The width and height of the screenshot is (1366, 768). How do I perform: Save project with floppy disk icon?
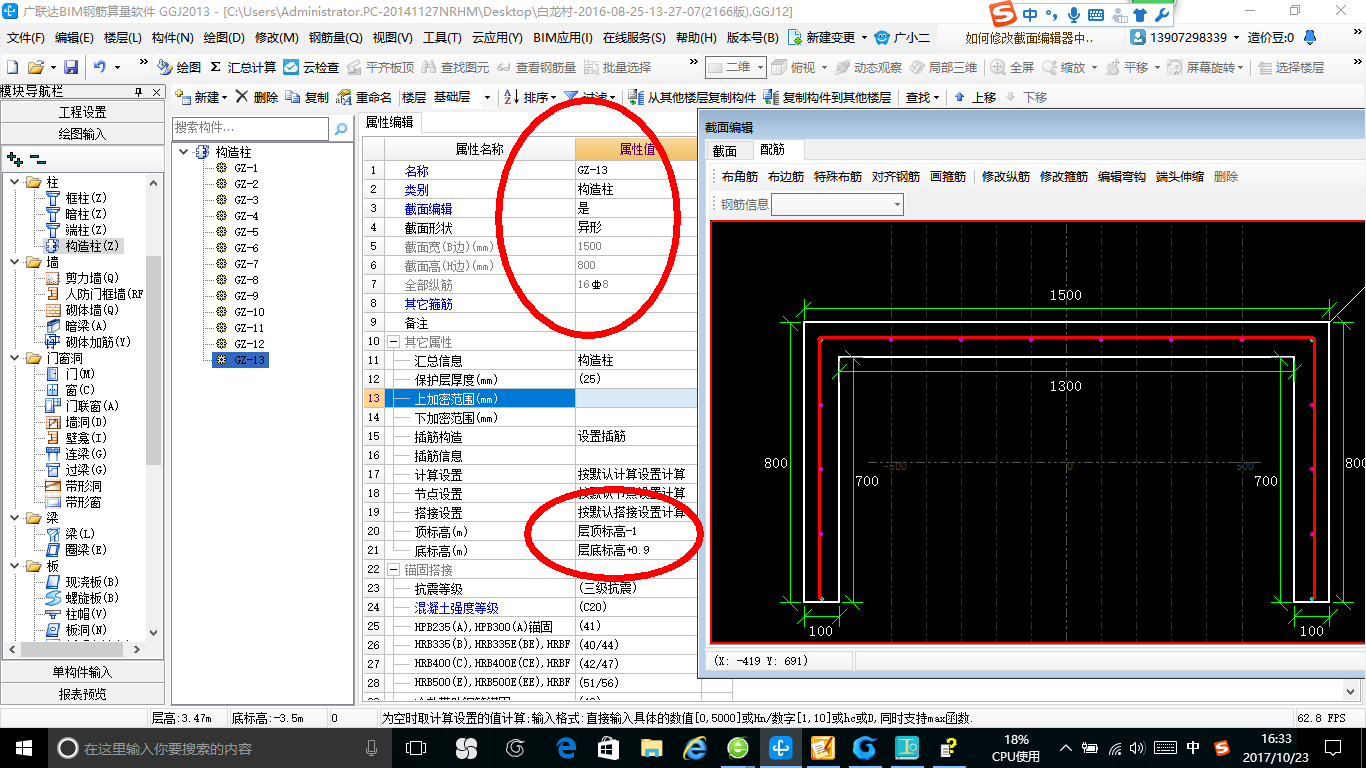coord(71,67)
